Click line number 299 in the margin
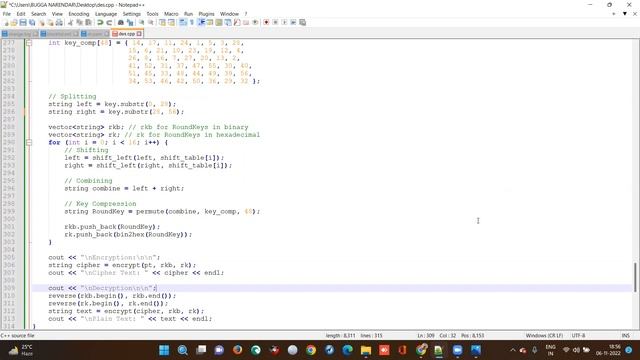 pyautogui.click(x=9, y=211)
